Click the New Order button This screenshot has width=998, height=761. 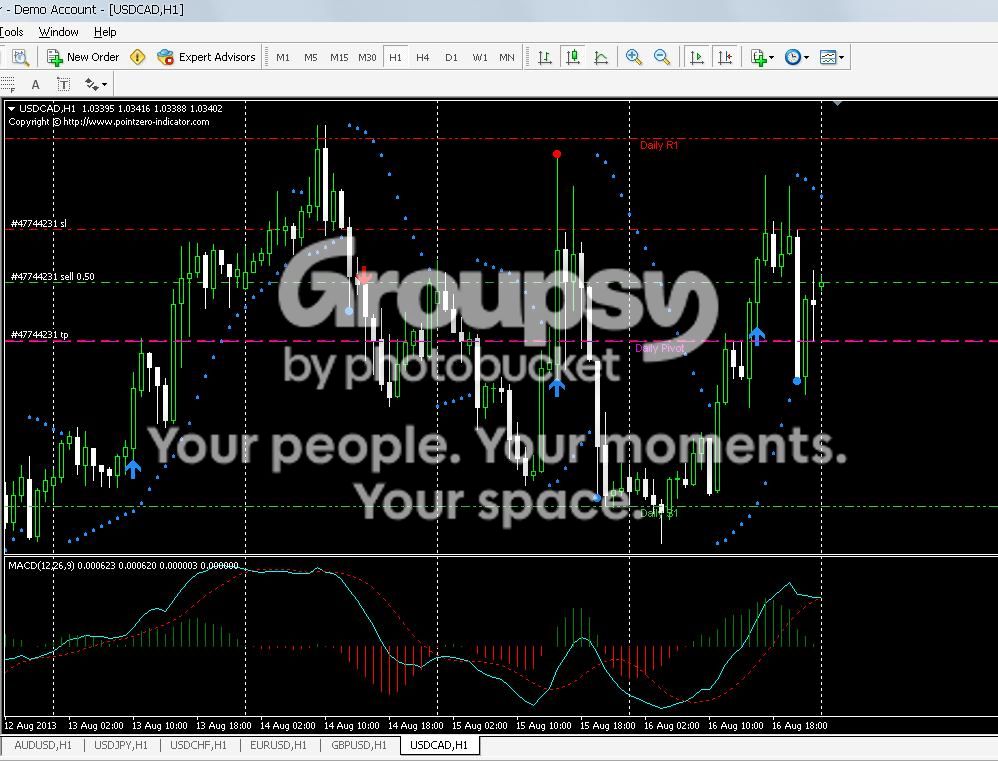click(x=83, y=57)
